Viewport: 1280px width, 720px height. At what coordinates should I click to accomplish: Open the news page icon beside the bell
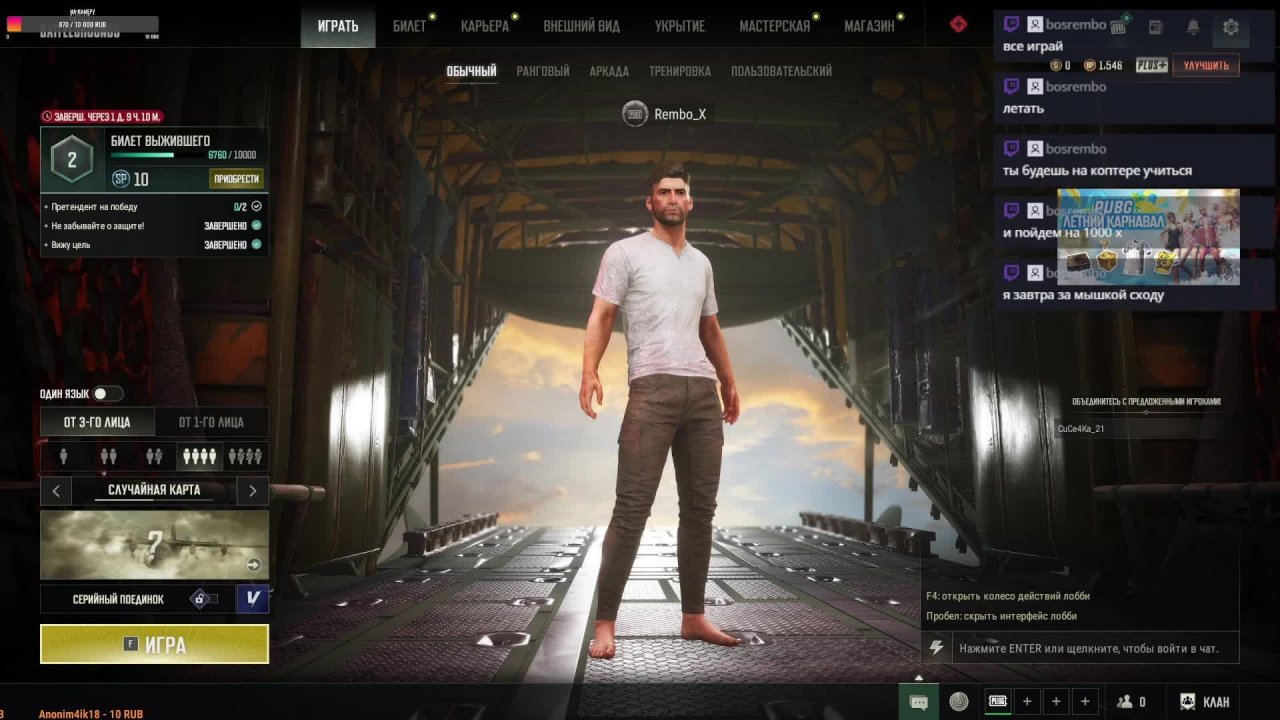pyautogui.click(x=1155, y=28)
